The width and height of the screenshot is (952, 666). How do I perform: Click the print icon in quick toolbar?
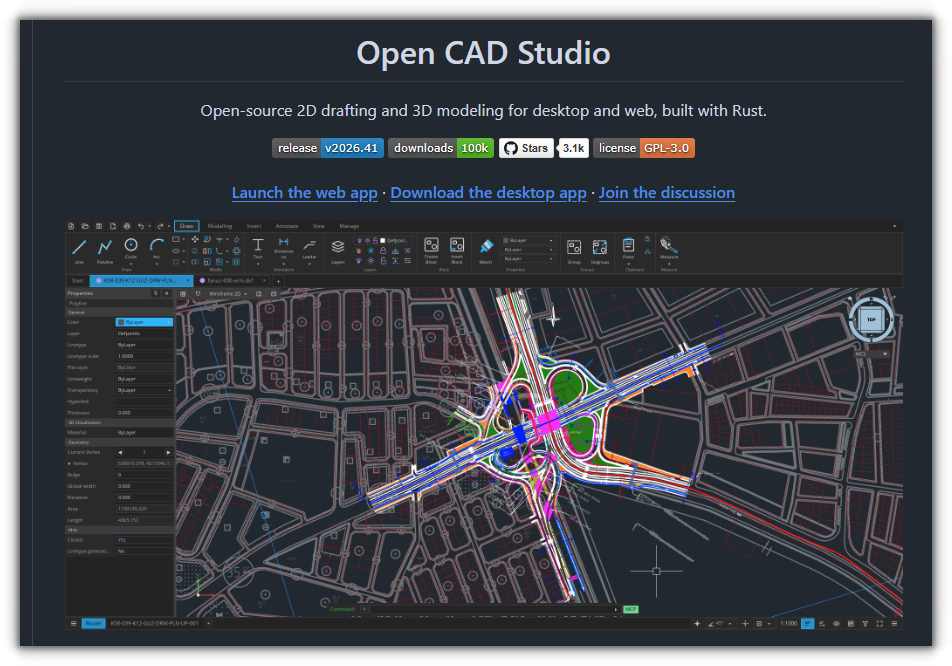click(x=127, y=226)
